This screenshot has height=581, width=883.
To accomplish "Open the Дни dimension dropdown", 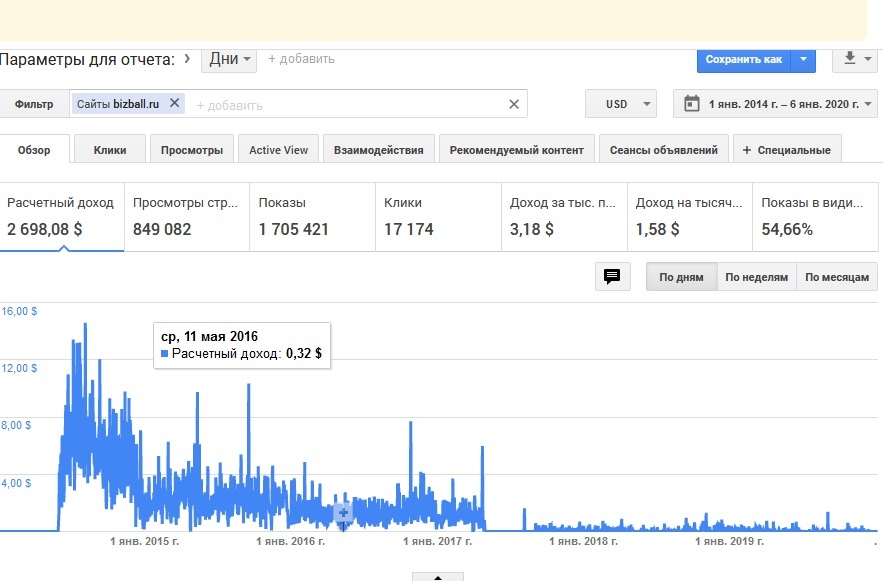I will pos(229,59).
